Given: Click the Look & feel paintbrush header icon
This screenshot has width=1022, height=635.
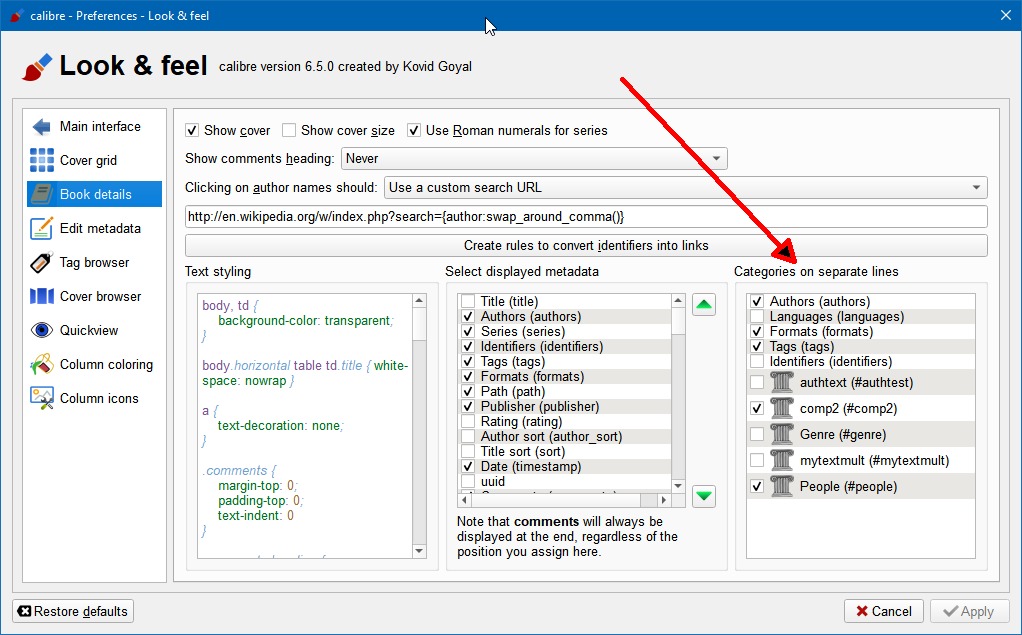Looking at the screenshot, I should pos(36,66).
